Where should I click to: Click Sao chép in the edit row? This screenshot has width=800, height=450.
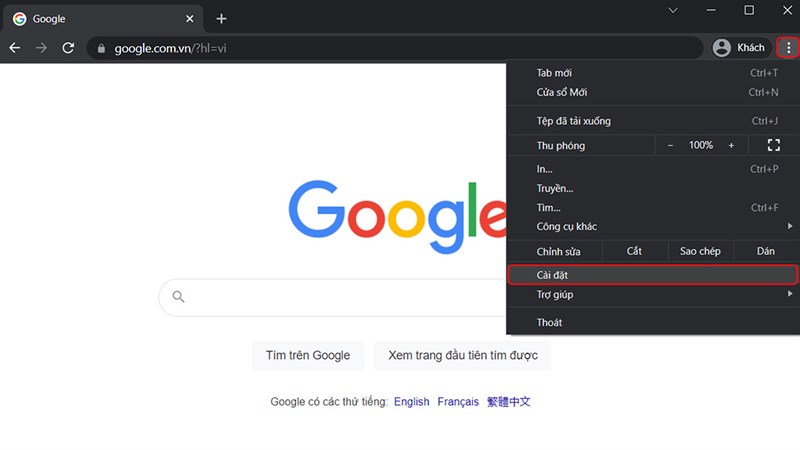pos(701,251)
